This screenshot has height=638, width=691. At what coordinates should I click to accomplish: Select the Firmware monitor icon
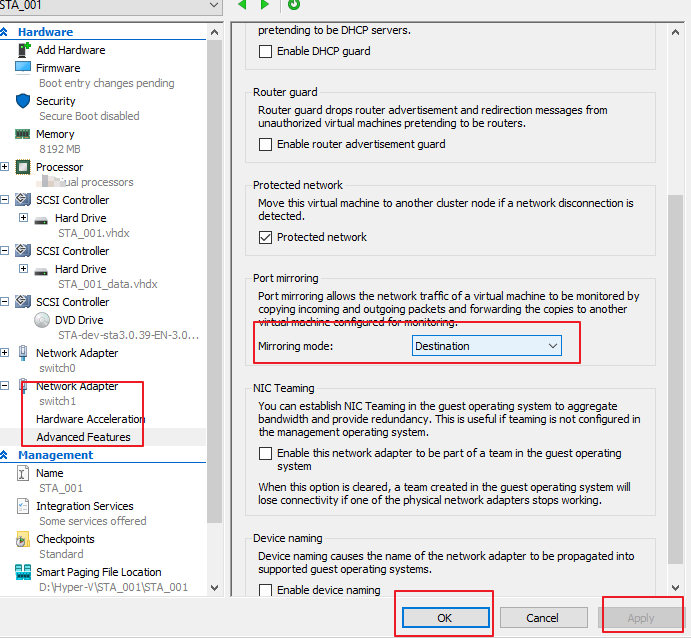click(23, 68)
